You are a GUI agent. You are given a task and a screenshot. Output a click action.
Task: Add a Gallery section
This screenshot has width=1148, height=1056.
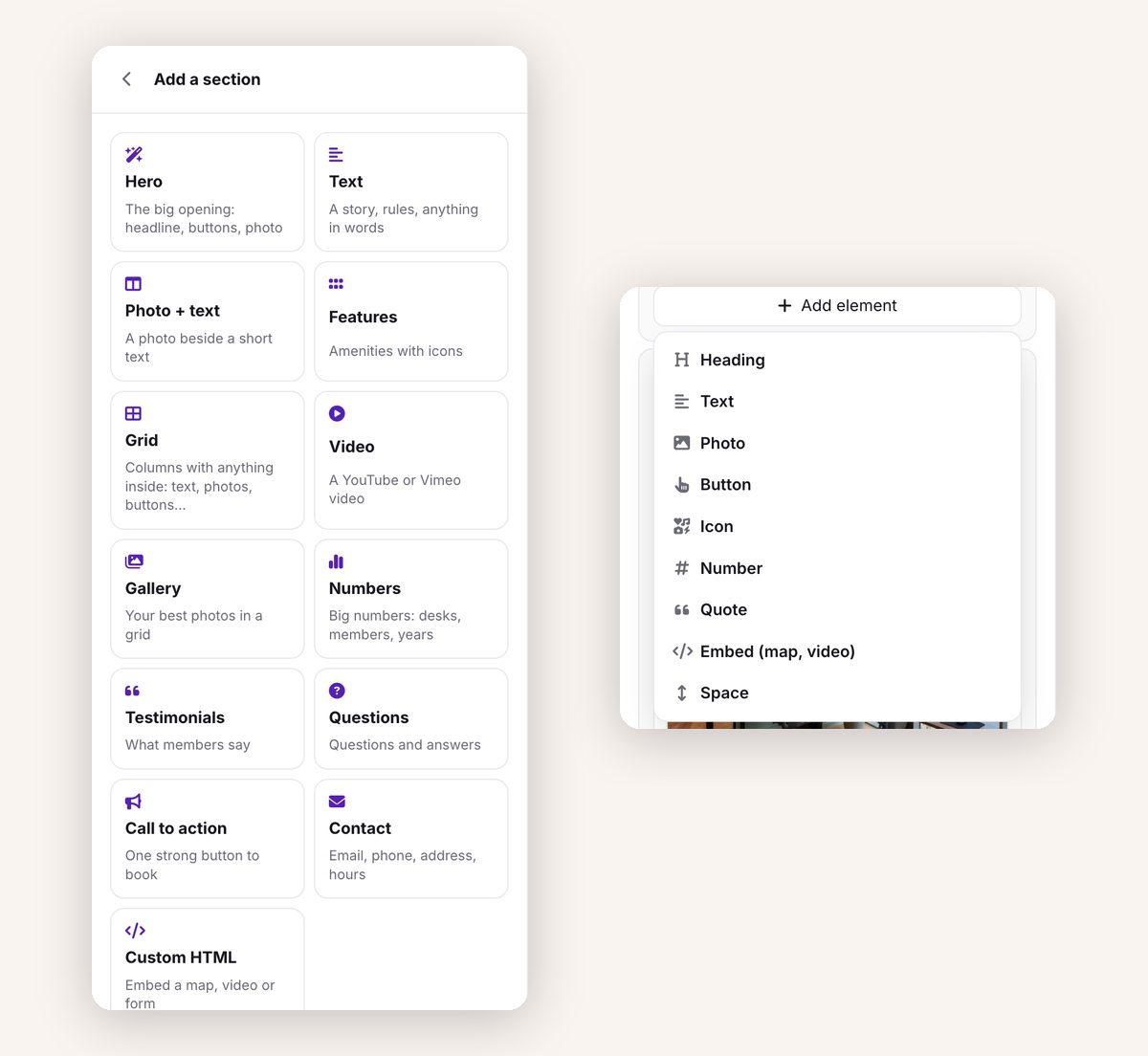coord(208,599)
